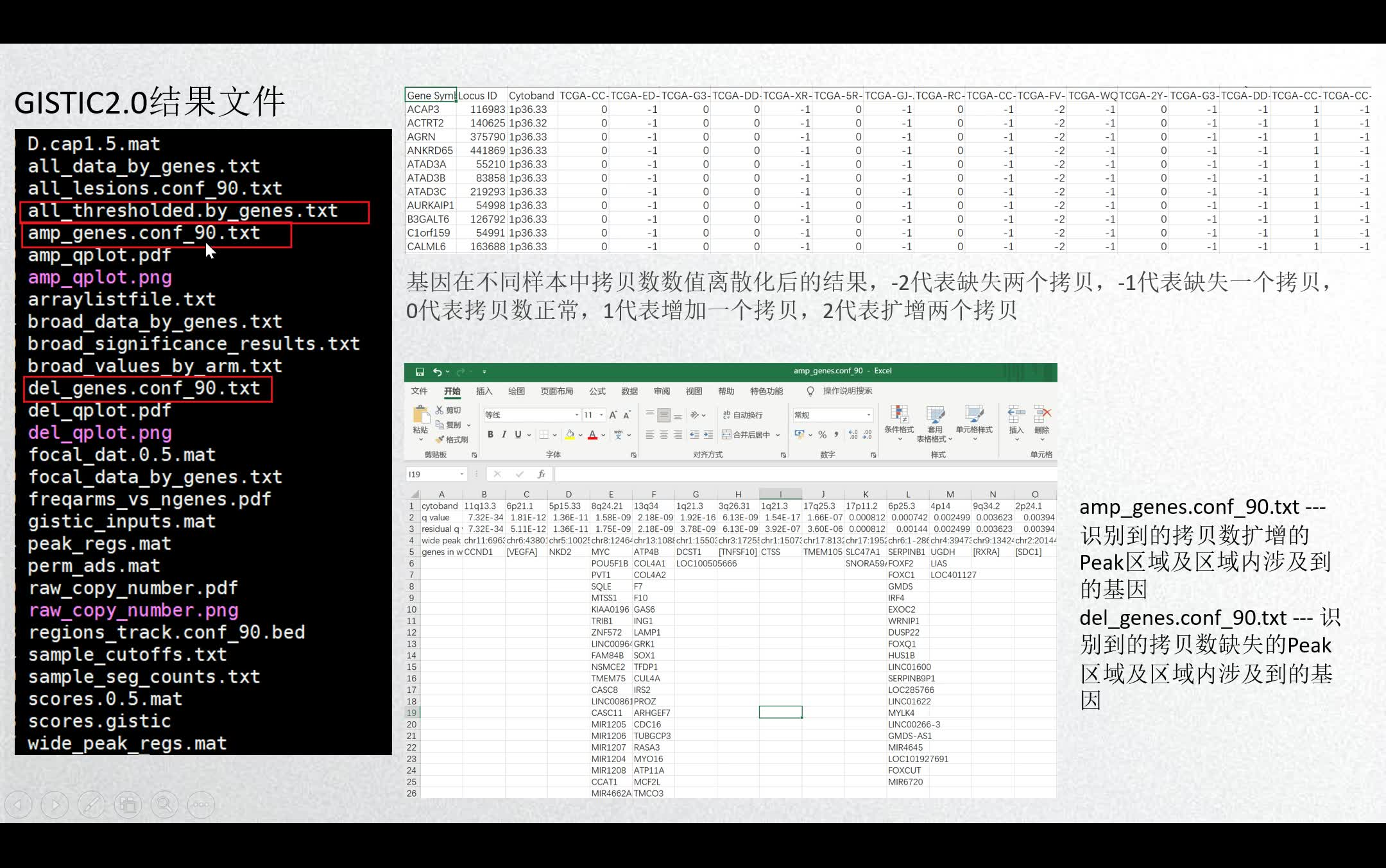Open the 等线 font name dropdown
Viewport: 1386px width, 868px height.
pos(577,415)
